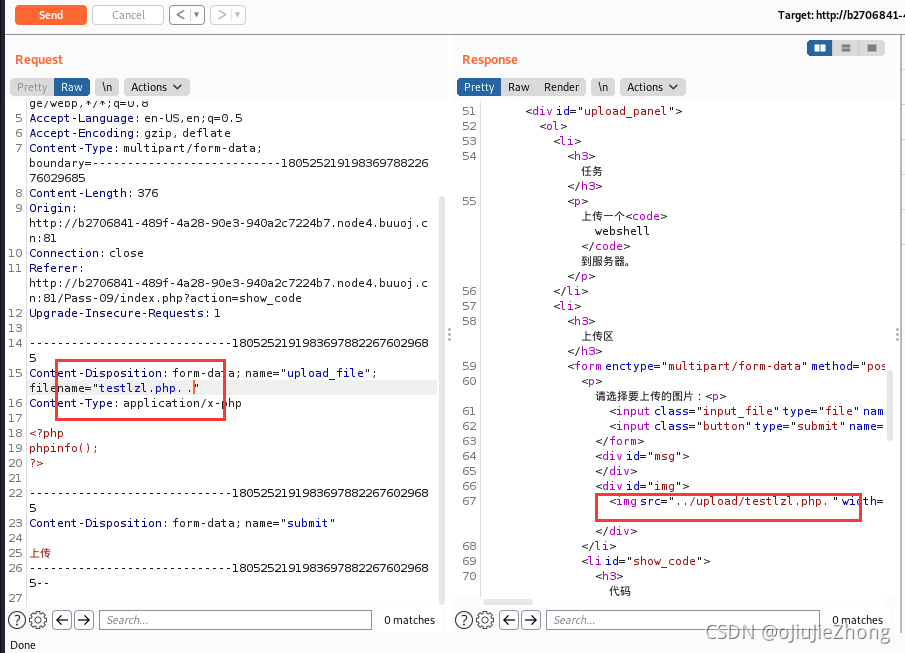Open the Response Actions dropdown
The image size is (905, 653).
(652, 87)
